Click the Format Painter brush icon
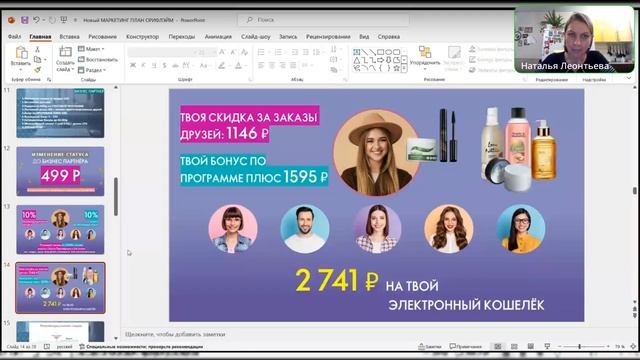The height and width of the screenshot is (360, 640). (37, 70)
